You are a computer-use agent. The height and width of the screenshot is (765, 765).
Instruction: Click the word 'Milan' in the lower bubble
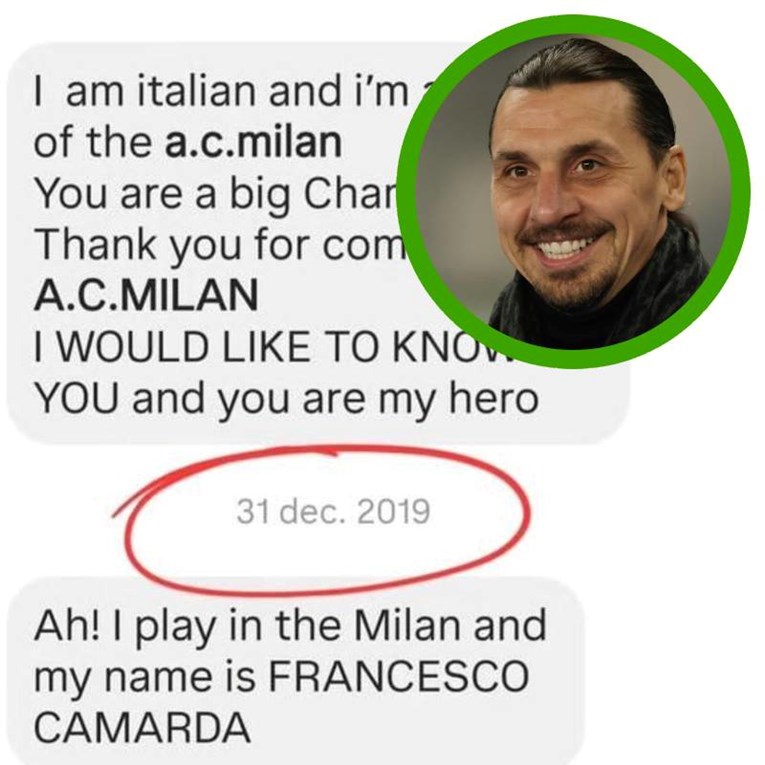tap(408, 625)
